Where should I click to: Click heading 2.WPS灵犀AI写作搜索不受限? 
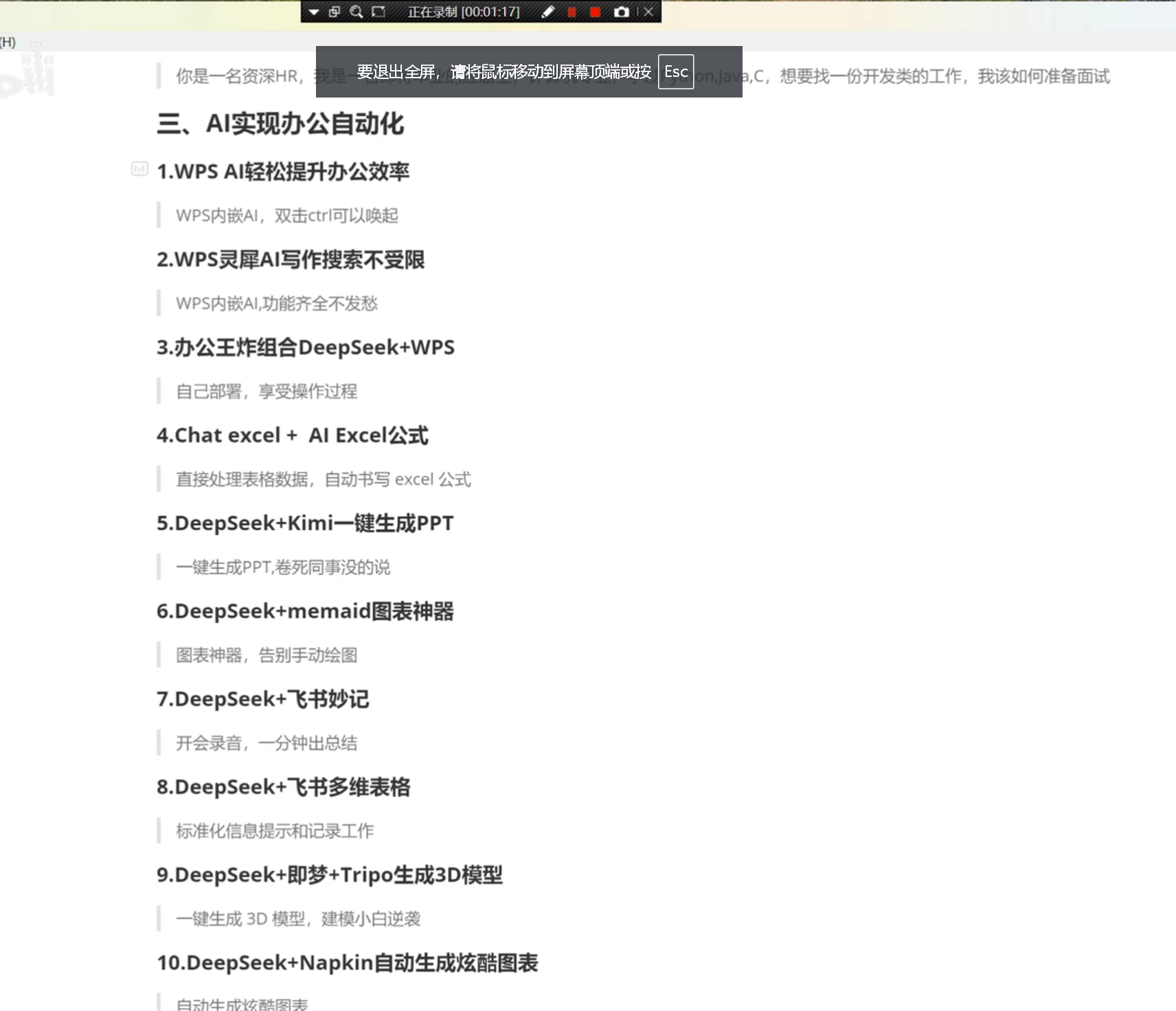click(x=291, y=260)
